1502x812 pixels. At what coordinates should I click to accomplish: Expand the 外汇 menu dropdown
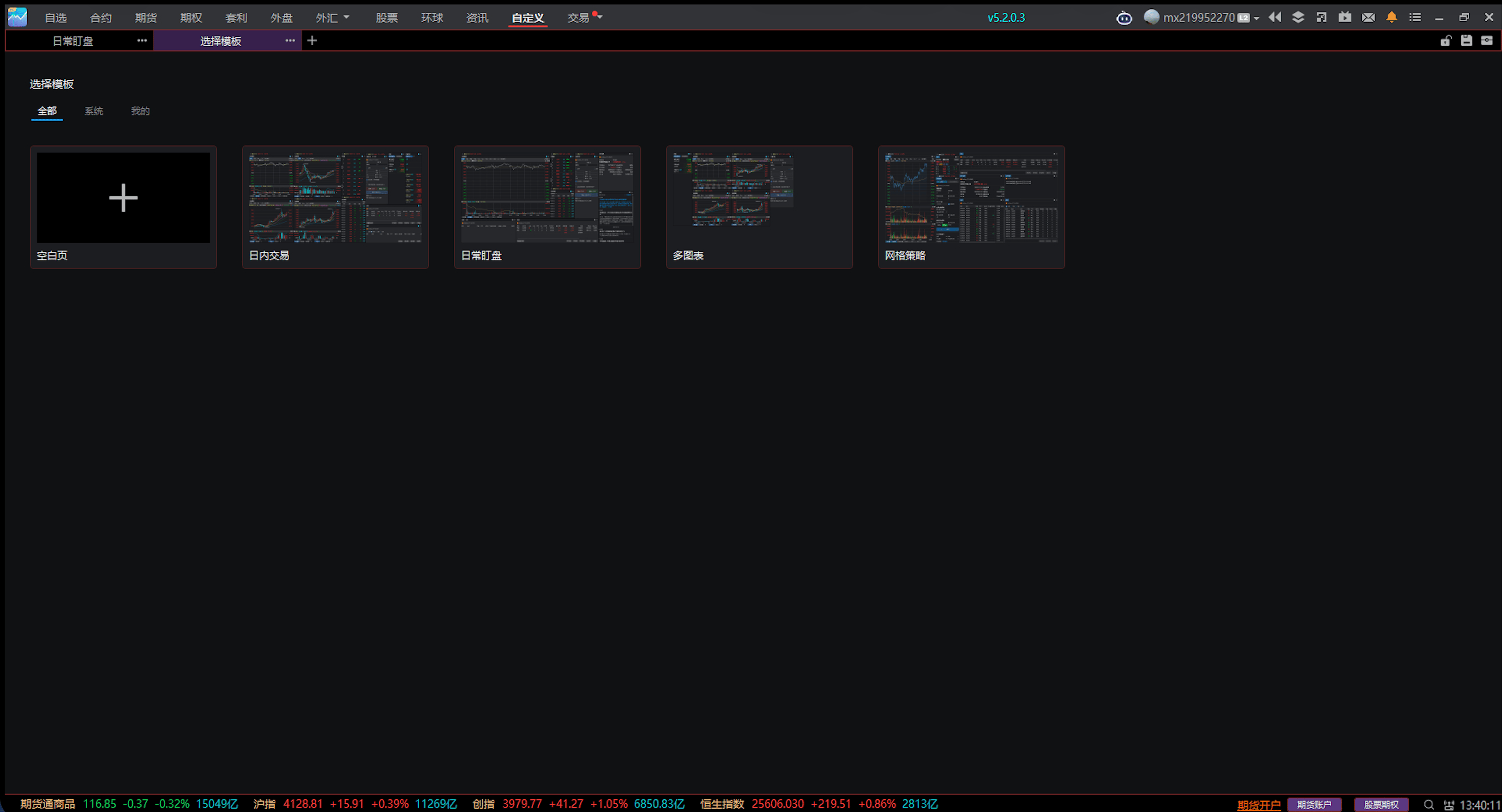tap(346, 17)
